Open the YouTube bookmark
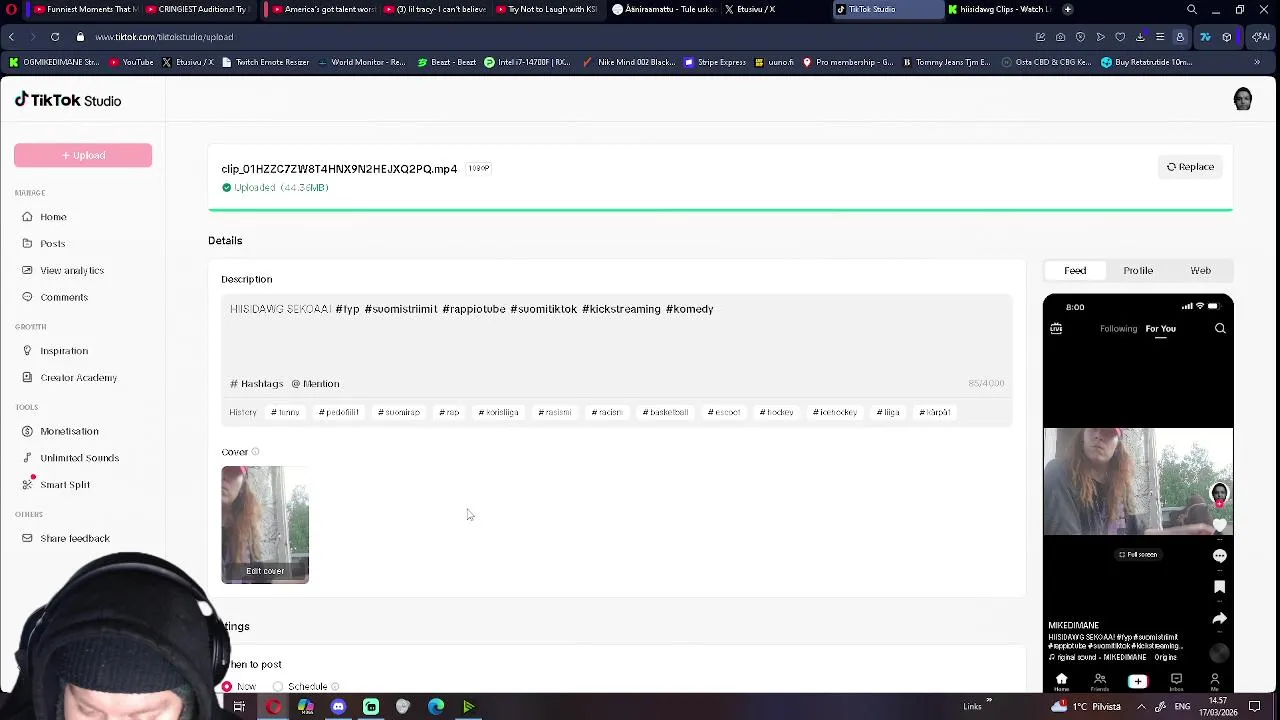 point(131,62)
